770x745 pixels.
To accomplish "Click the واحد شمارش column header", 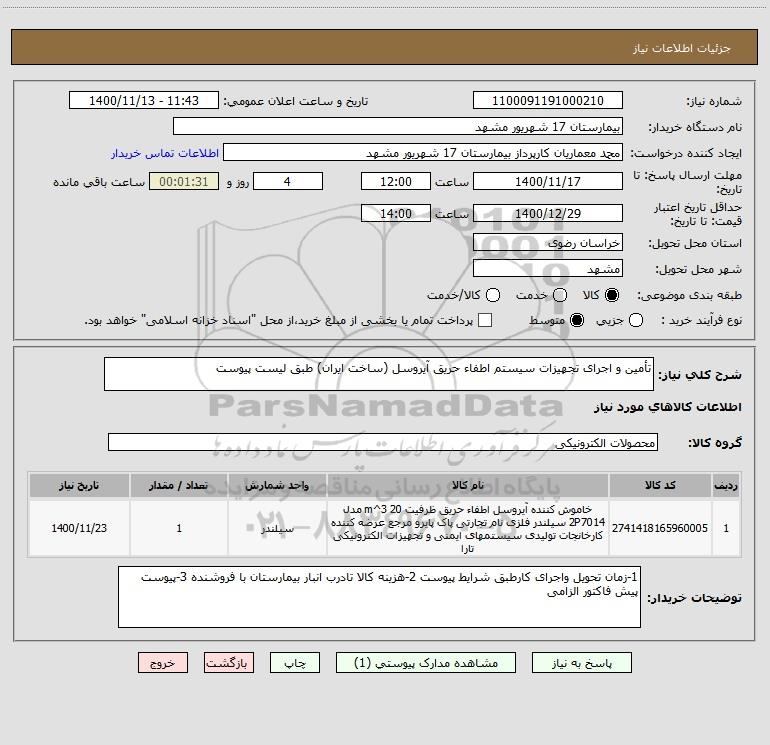I will tap(277, 485).
